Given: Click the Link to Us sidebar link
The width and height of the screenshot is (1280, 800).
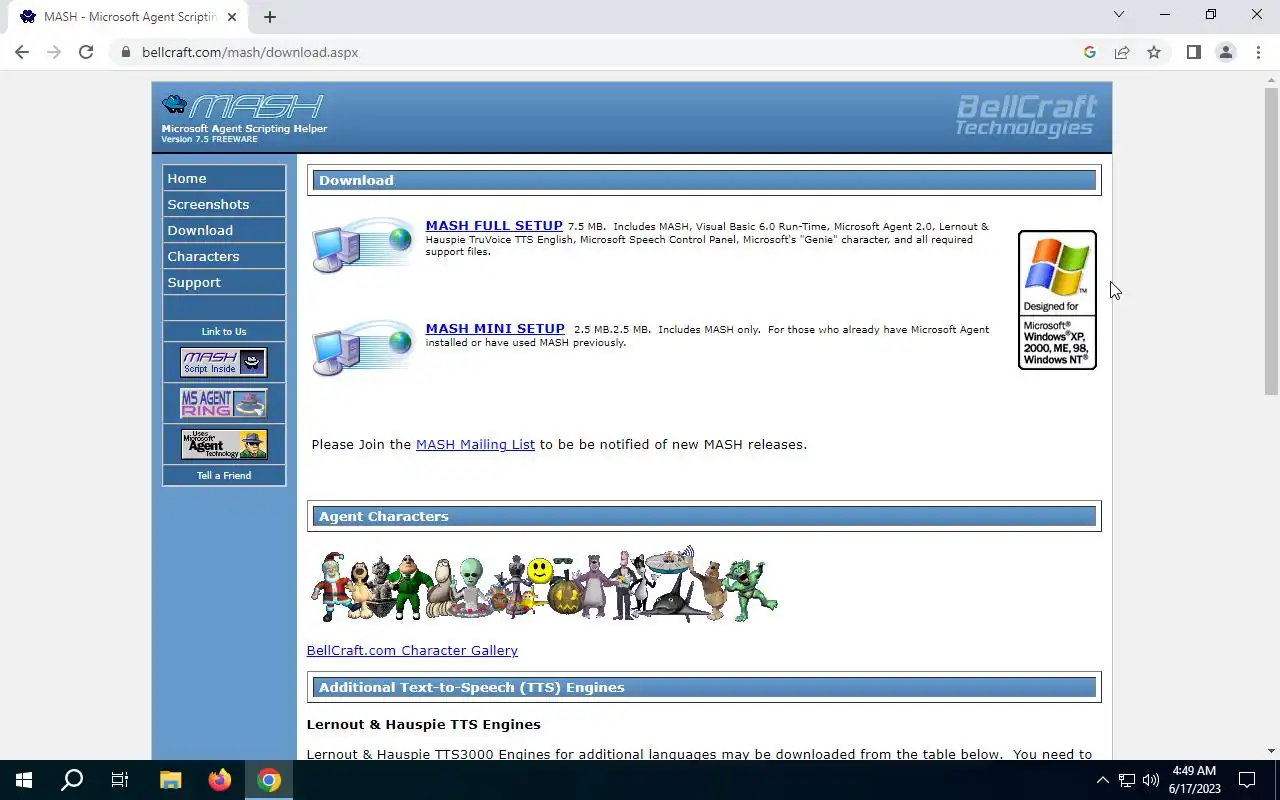Looking at the screenshot, I should point(224,331).
